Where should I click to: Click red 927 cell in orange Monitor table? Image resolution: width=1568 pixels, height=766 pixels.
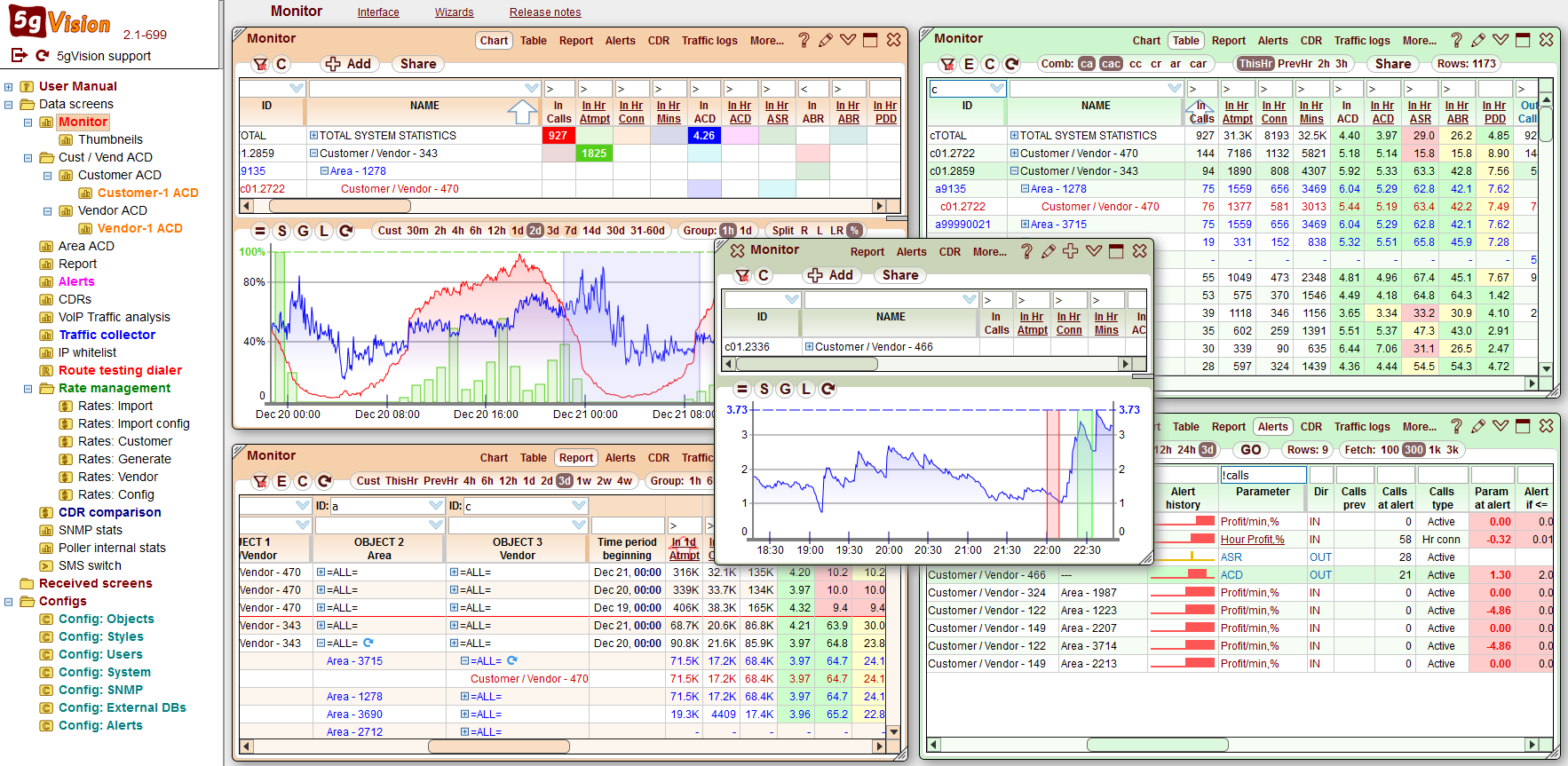(558, 136)
